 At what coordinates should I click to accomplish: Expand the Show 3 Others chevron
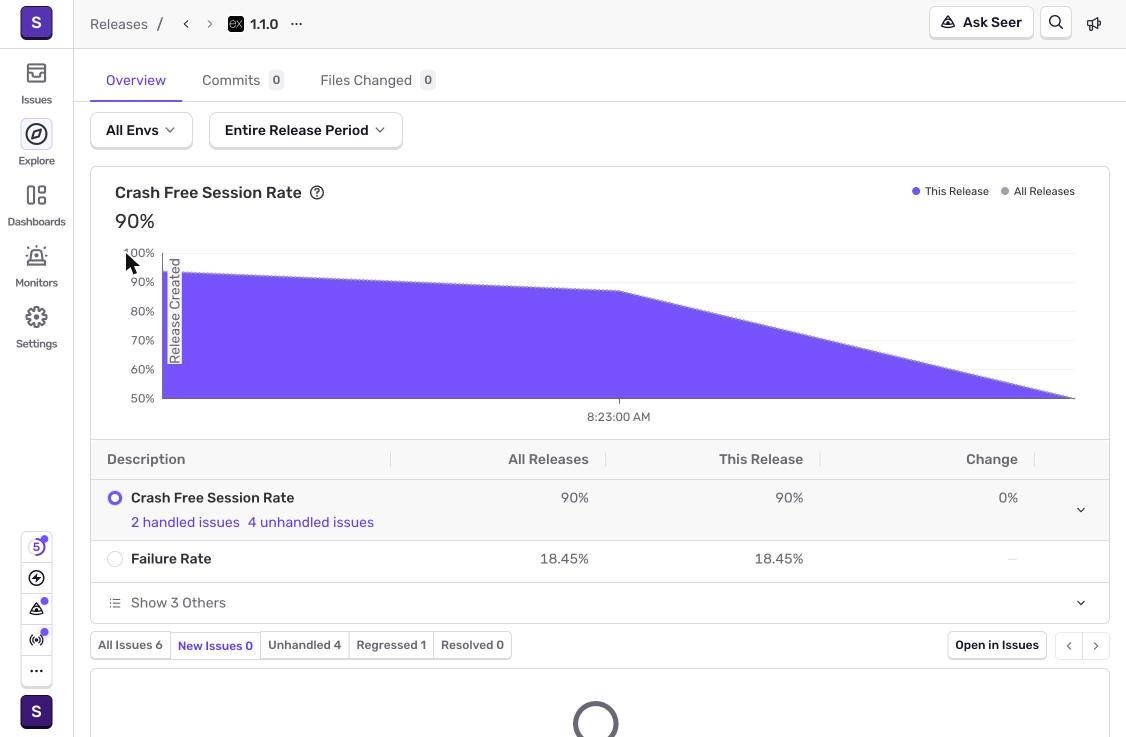[x=1081, y=603]
